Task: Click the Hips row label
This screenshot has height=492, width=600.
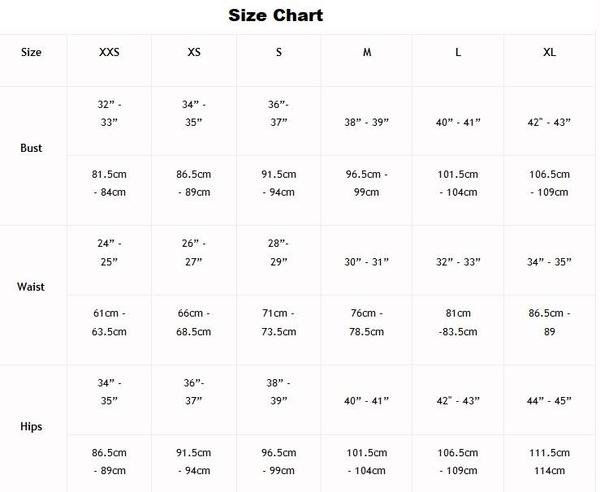Action: click(x=31, y=426)
